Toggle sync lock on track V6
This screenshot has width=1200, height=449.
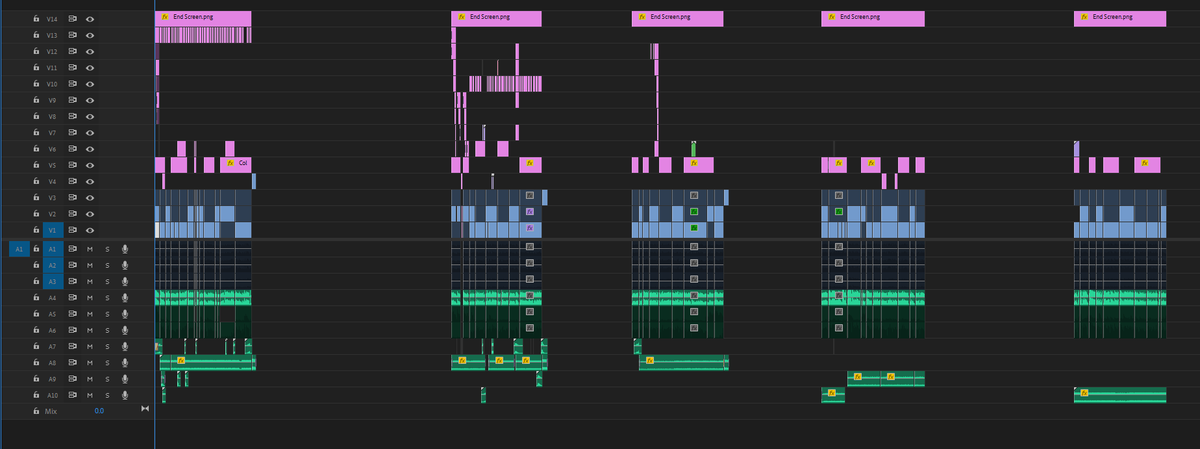coord(73,149)
